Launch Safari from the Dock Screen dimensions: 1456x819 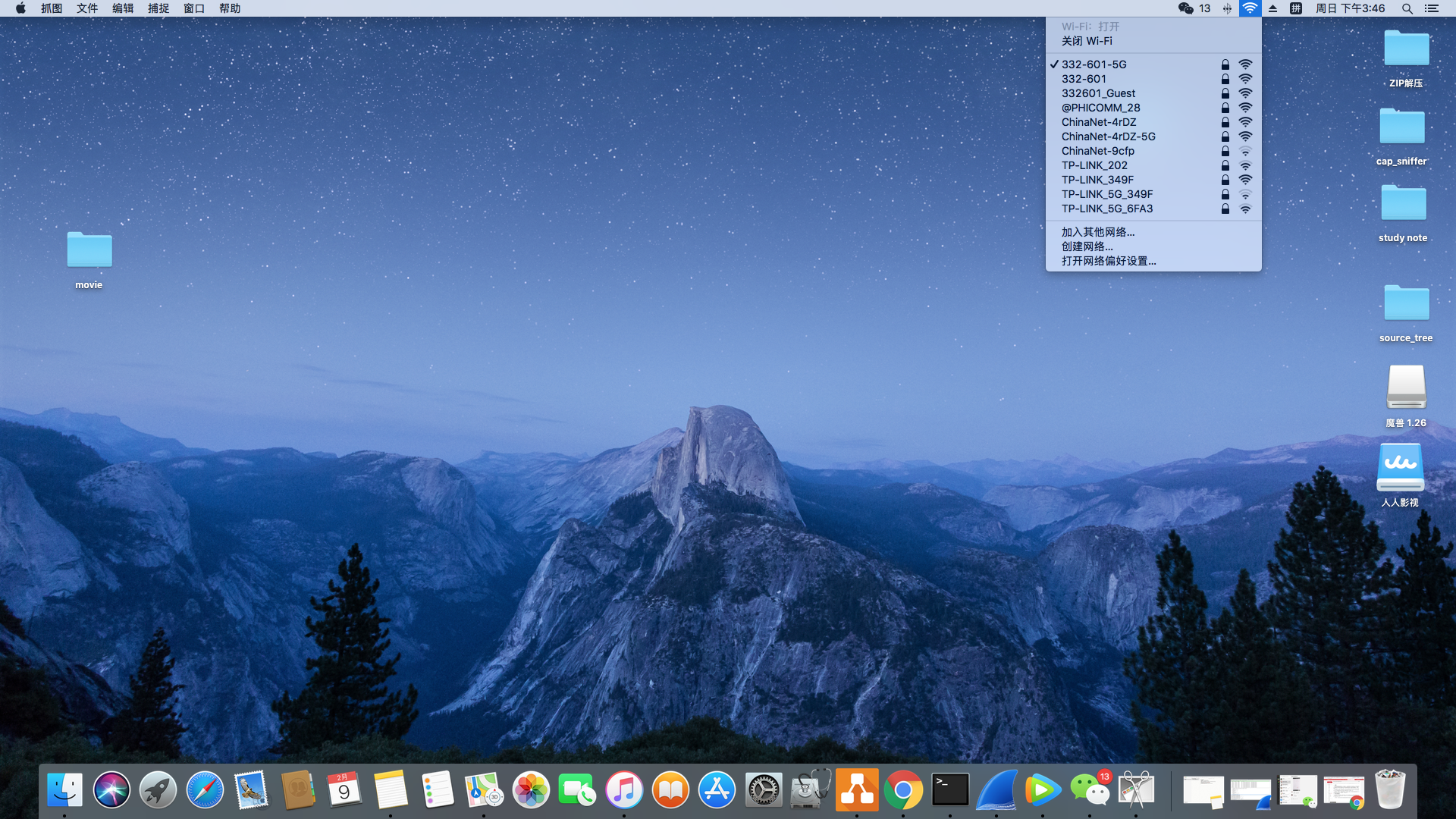(205, 790)
